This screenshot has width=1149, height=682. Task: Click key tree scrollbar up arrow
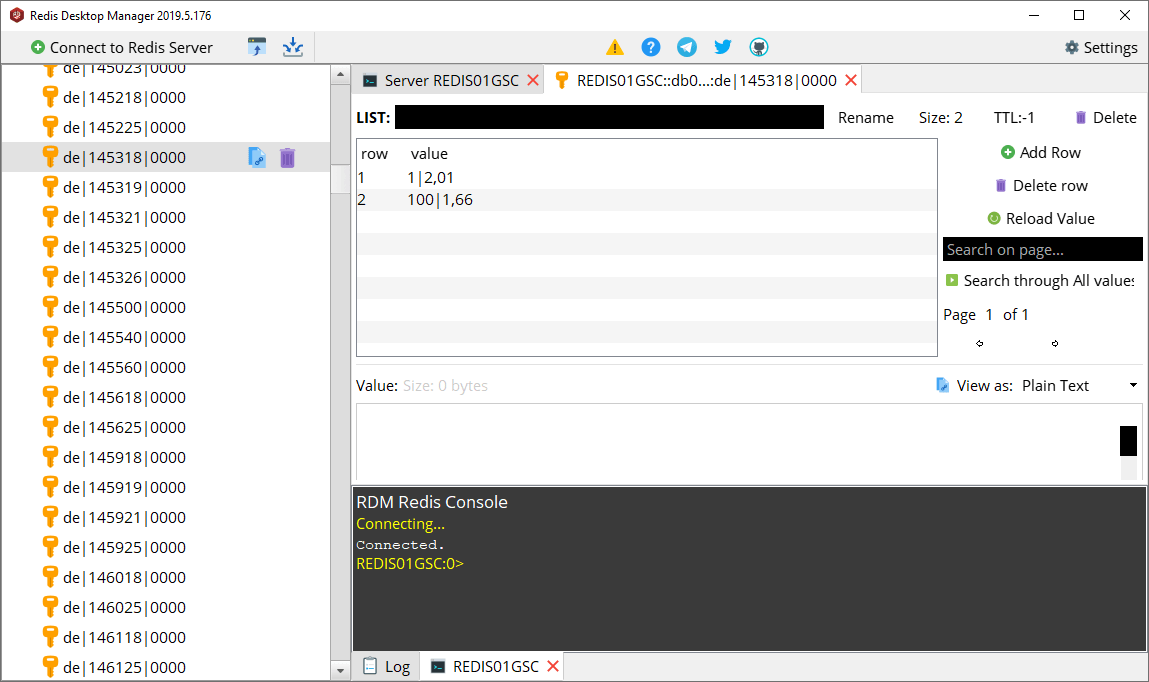(x=340, y=75)
